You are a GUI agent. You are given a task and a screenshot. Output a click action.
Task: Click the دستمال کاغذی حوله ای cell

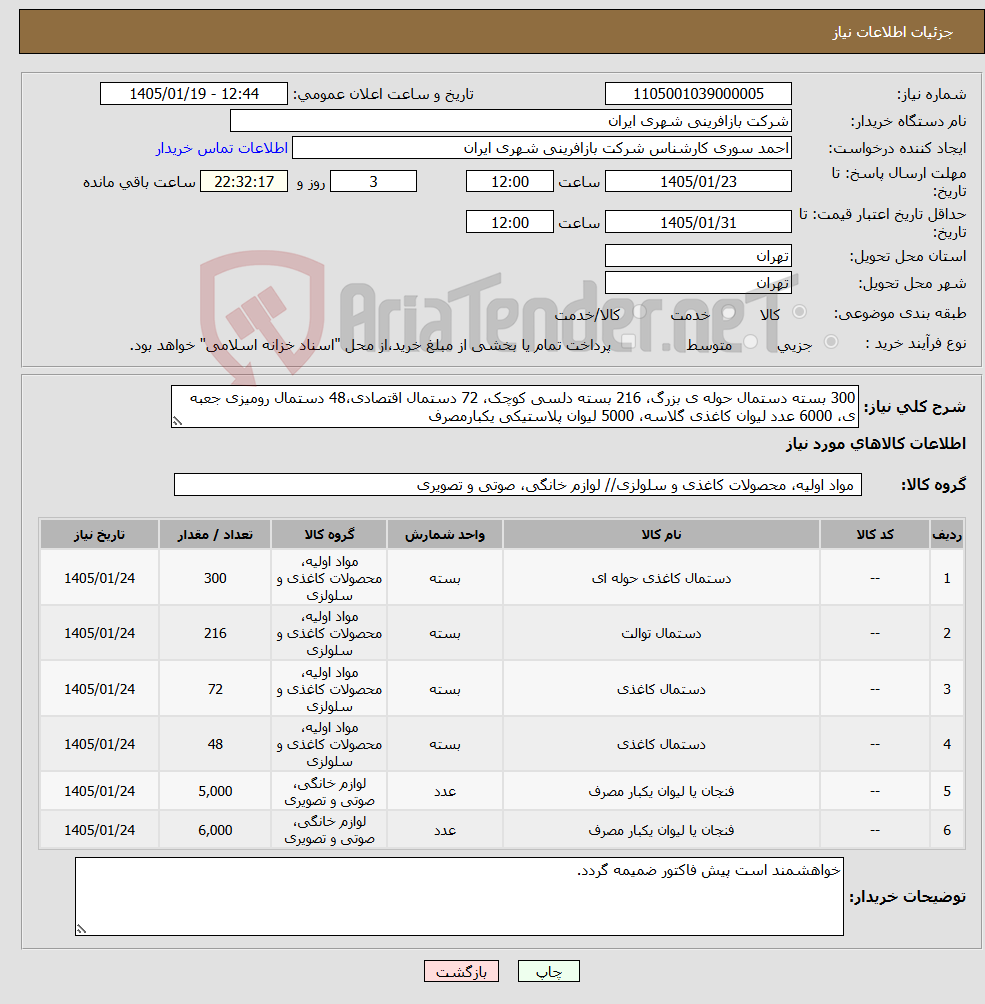point(661,578)
